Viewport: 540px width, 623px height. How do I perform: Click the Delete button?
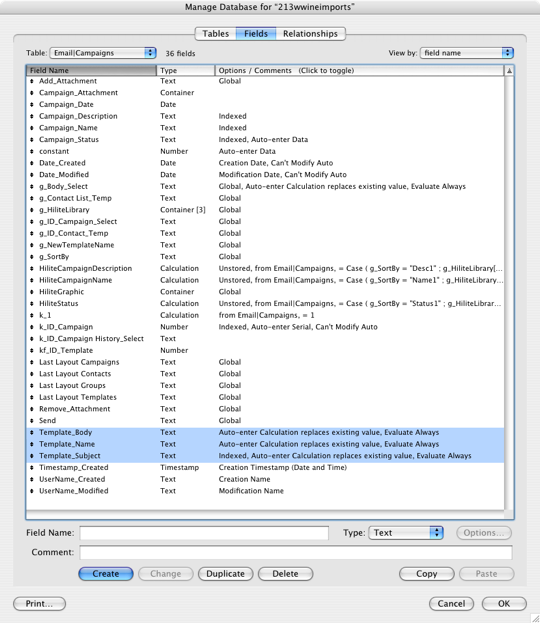[x=285, y=574]
